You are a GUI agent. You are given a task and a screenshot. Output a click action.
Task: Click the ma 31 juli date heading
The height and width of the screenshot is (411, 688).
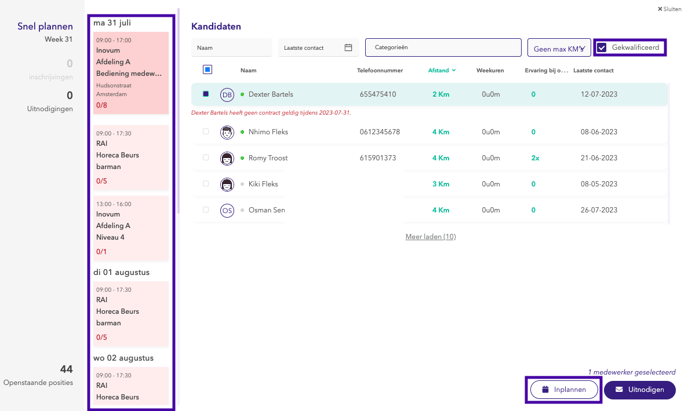[112, 23]
